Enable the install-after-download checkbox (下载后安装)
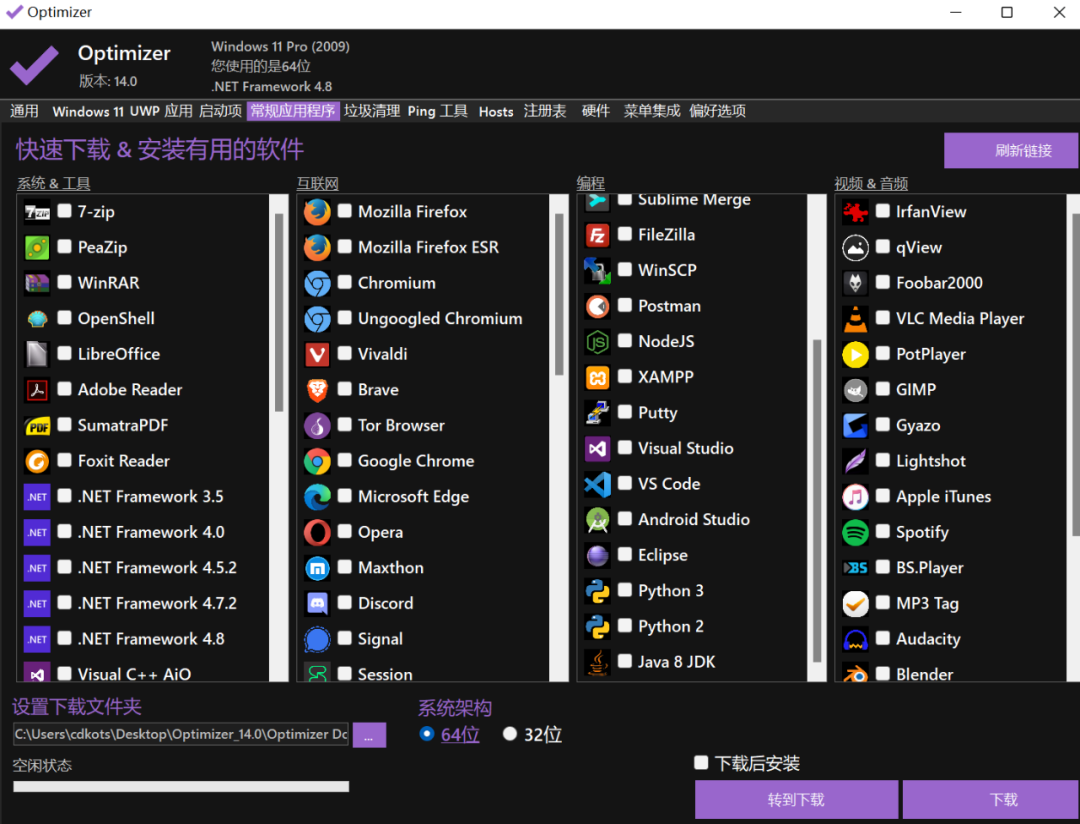 tap(701, 762)
